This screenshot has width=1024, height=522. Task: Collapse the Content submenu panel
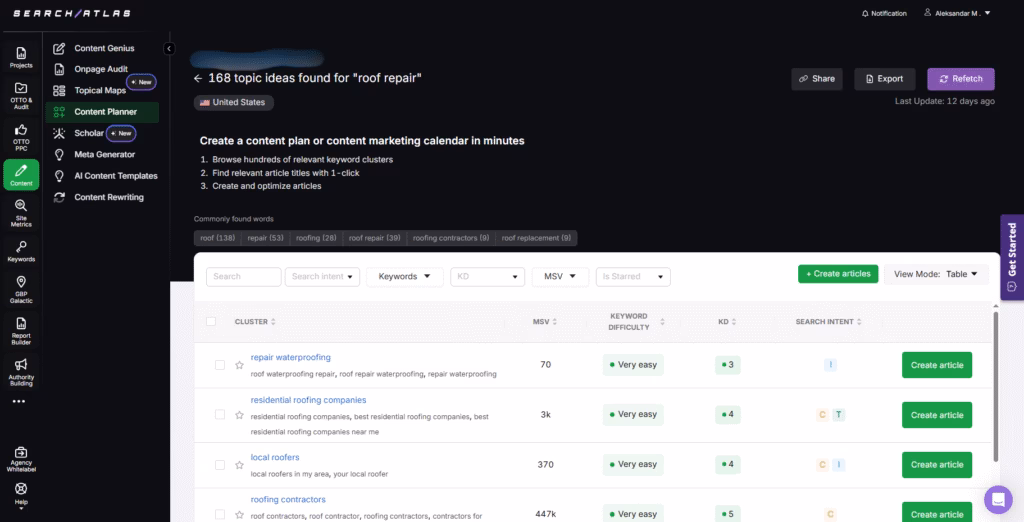169,48
